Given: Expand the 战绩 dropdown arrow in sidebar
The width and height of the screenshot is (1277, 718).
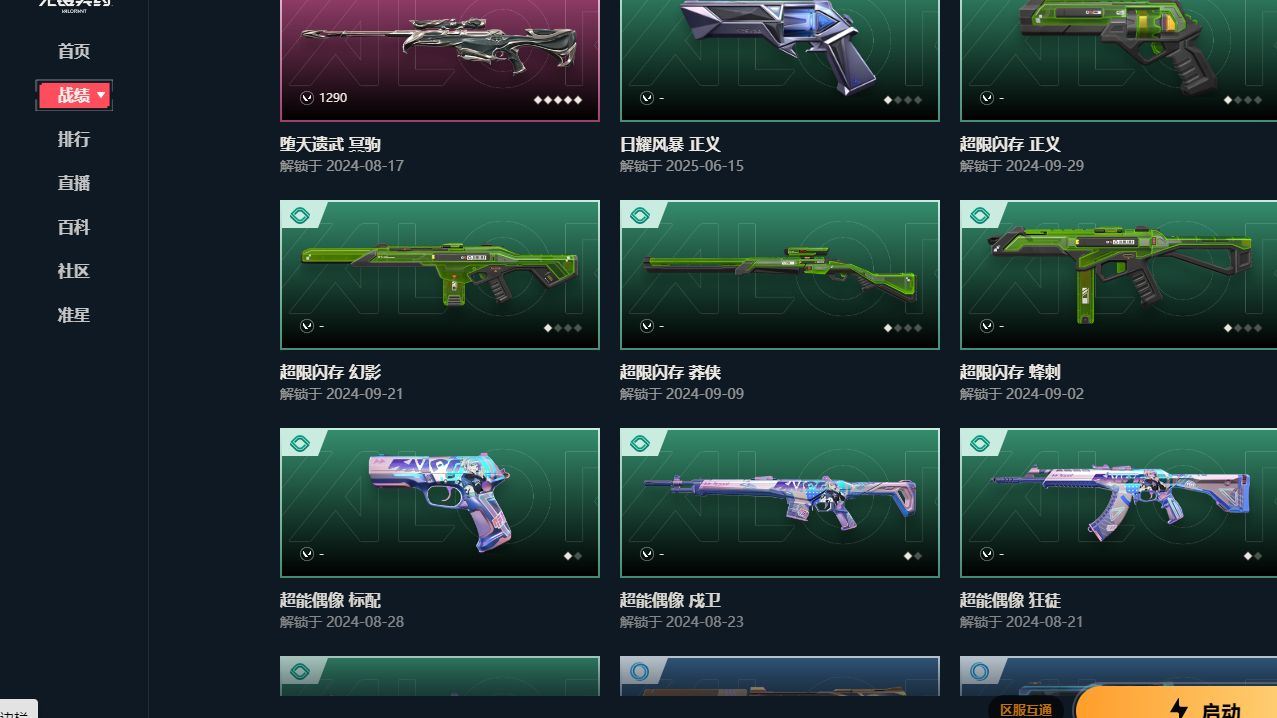Looking at the screenshot, I should click(101, 95).
